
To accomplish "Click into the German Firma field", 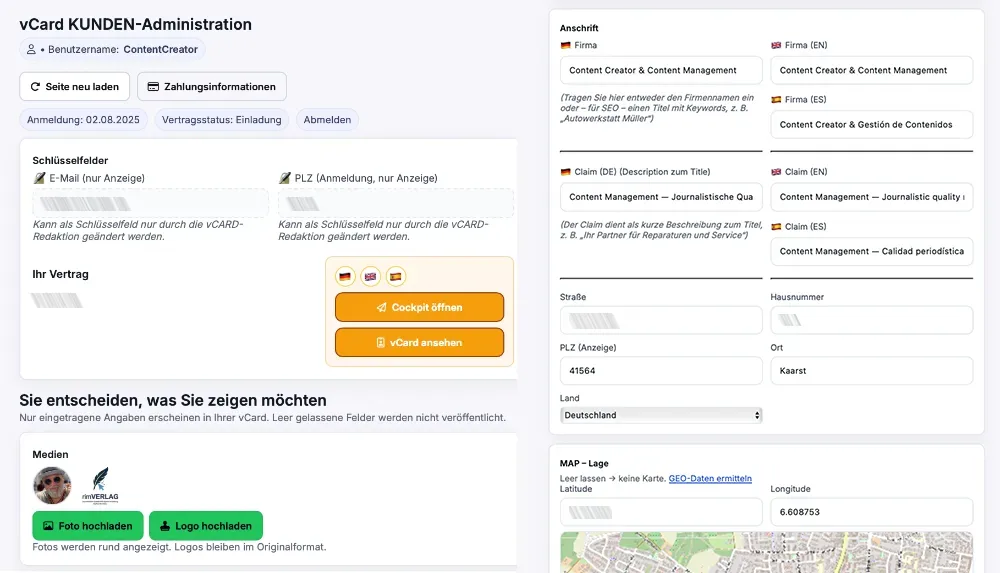I will 661,71.
